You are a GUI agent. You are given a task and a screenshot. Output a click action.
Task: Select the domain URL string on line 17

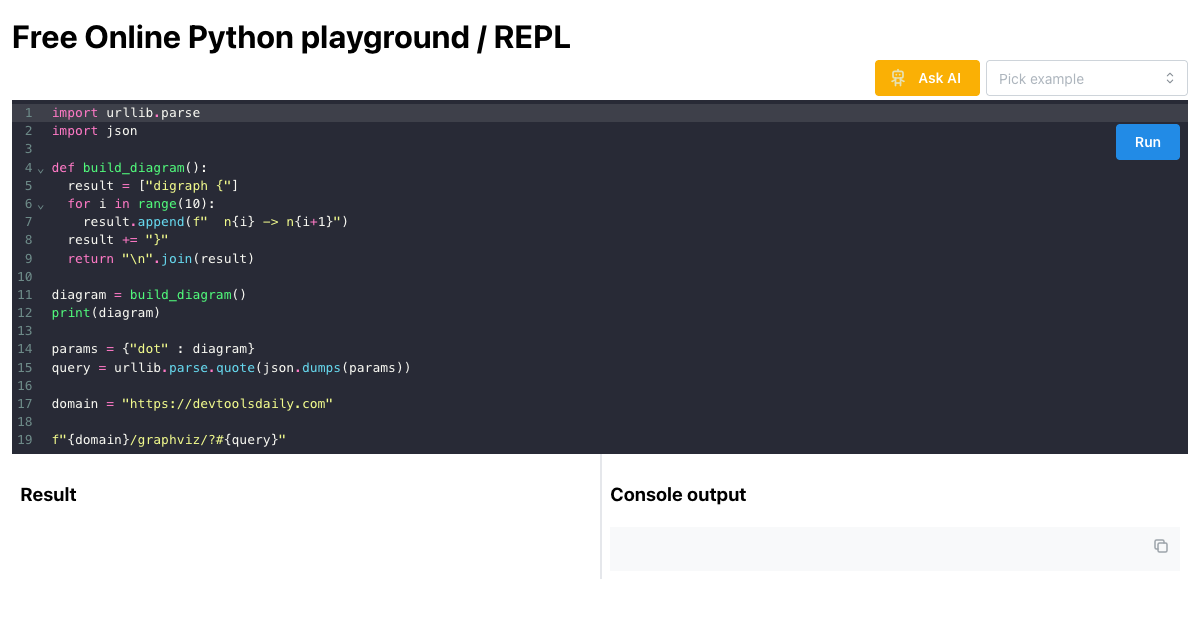pos(227,403)
